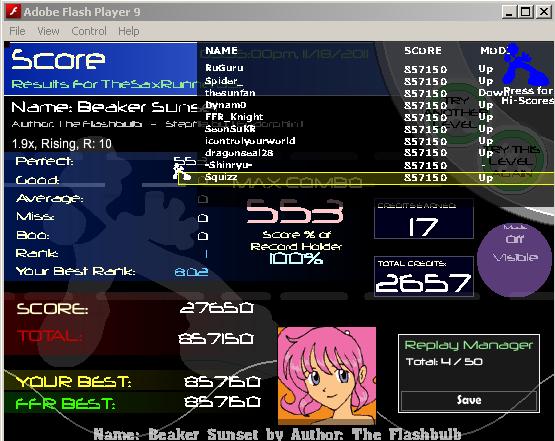Select the highlighted Squizz high score row
The width and height of the screenshot is (555, 441).
point(366,178)
